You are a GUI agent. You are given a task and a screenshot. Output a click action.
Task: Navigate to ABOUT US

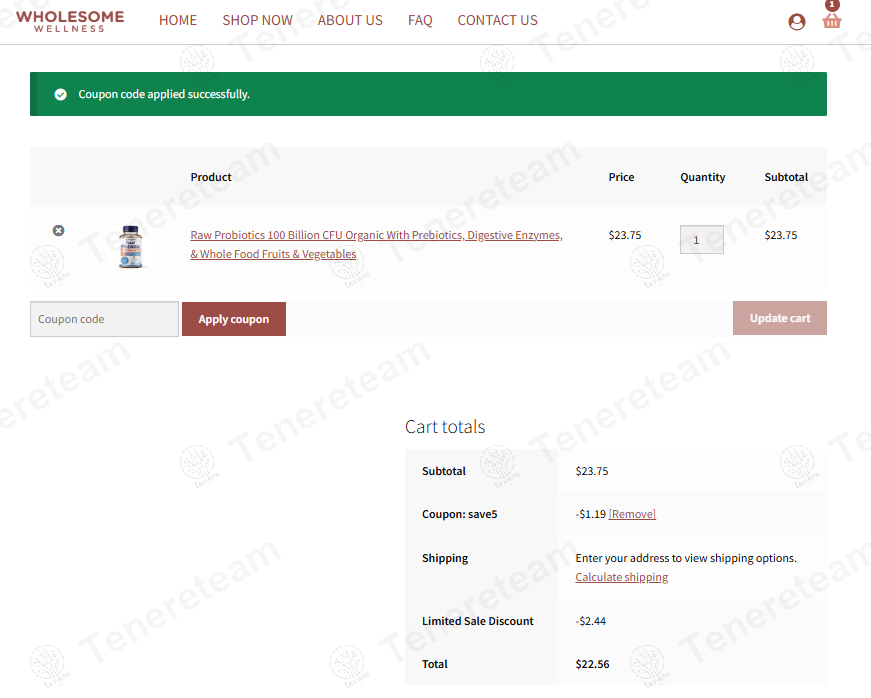pos(350,20)
